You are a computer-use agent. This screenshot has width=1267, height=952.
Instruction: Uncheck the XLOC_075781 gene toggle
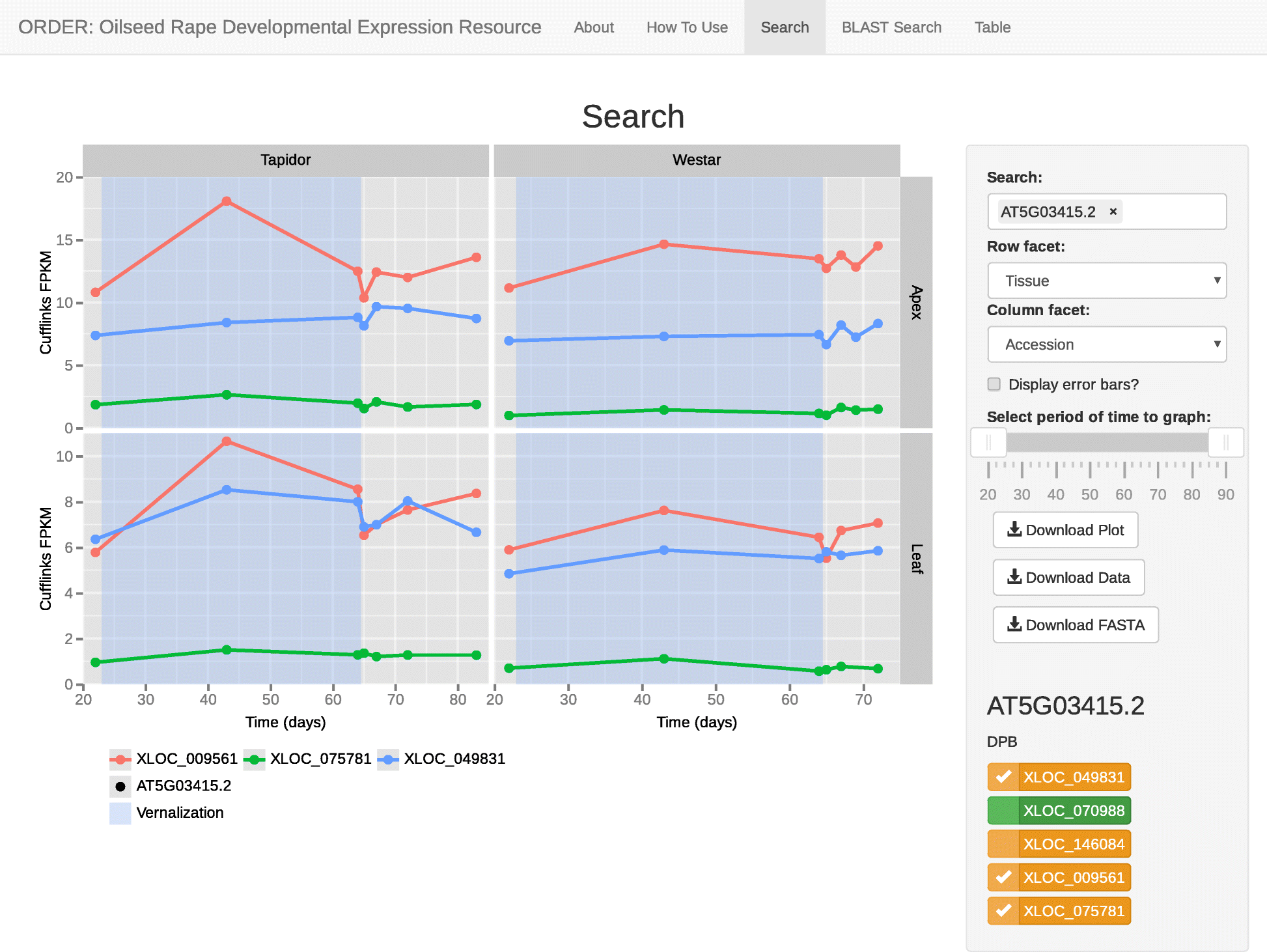coord(1003,910)
